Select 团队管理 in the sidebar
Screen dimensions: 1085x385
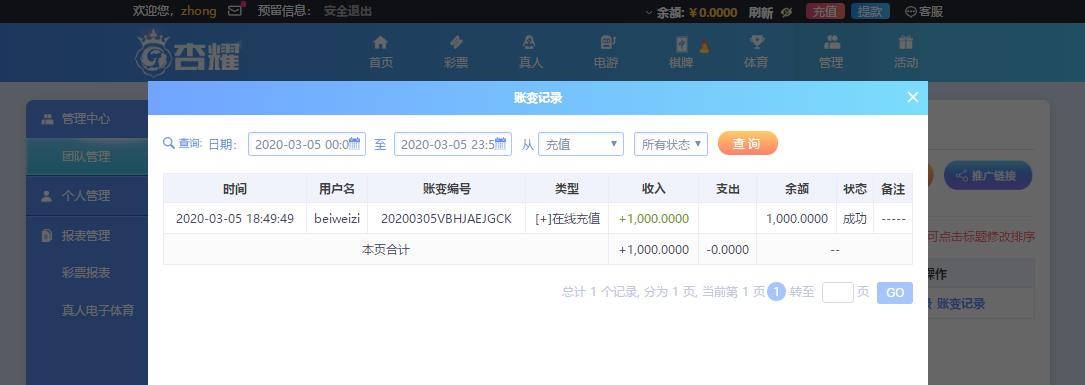point(86,156)
